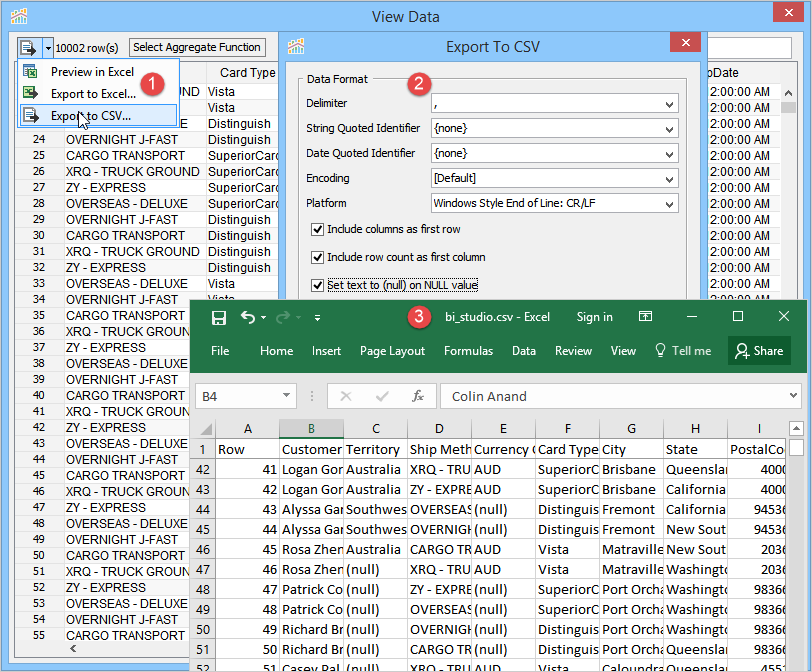Click the Share button in Excel
The height and width of the screenshot is (672, 812).
[x=759, y=351]
